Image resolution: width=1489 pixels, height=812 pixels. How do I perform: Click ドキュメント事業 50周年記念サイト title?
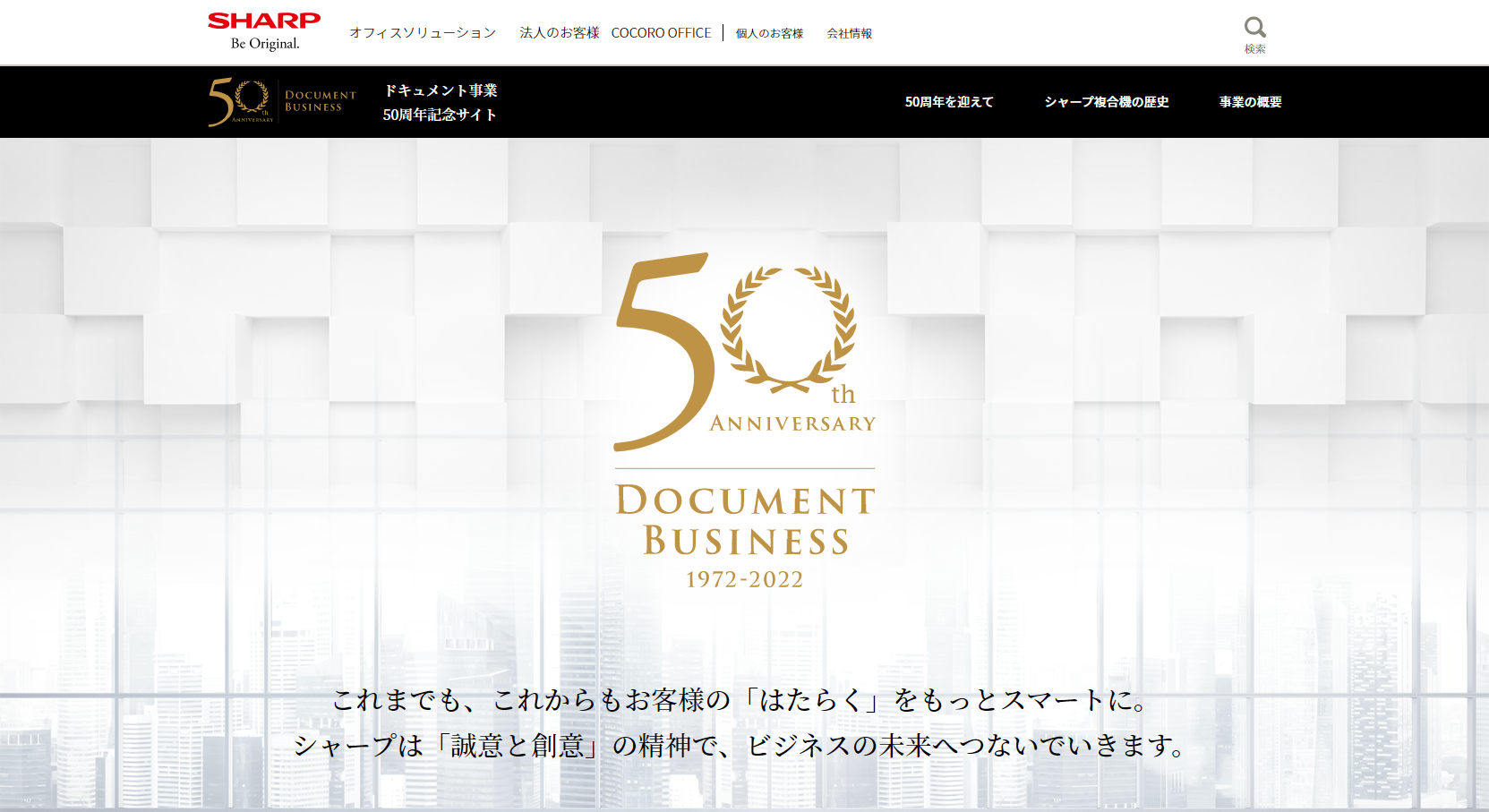click(440, 102)
